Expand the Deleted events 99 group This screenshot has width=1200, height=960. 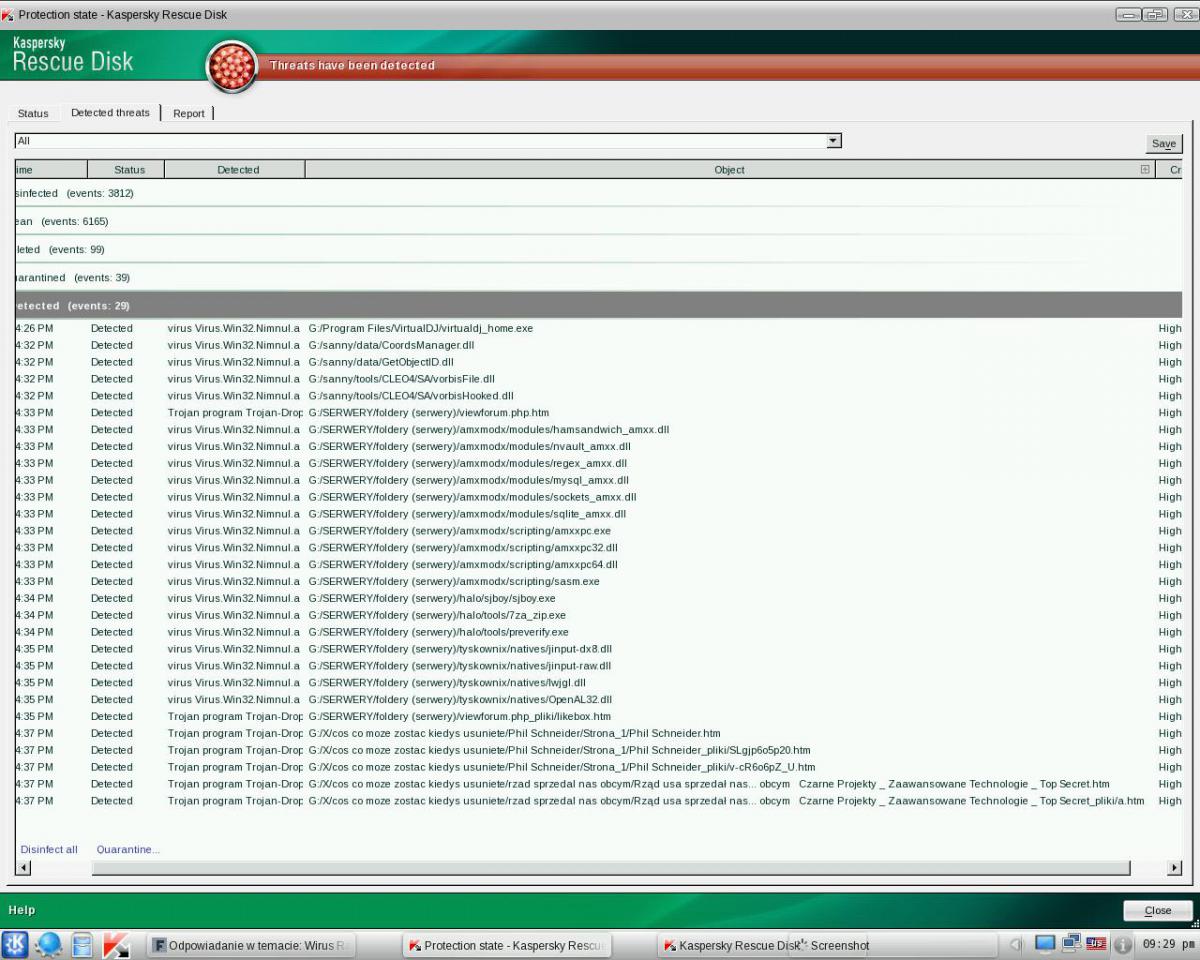pyautogui.click(x=598, y=249)
